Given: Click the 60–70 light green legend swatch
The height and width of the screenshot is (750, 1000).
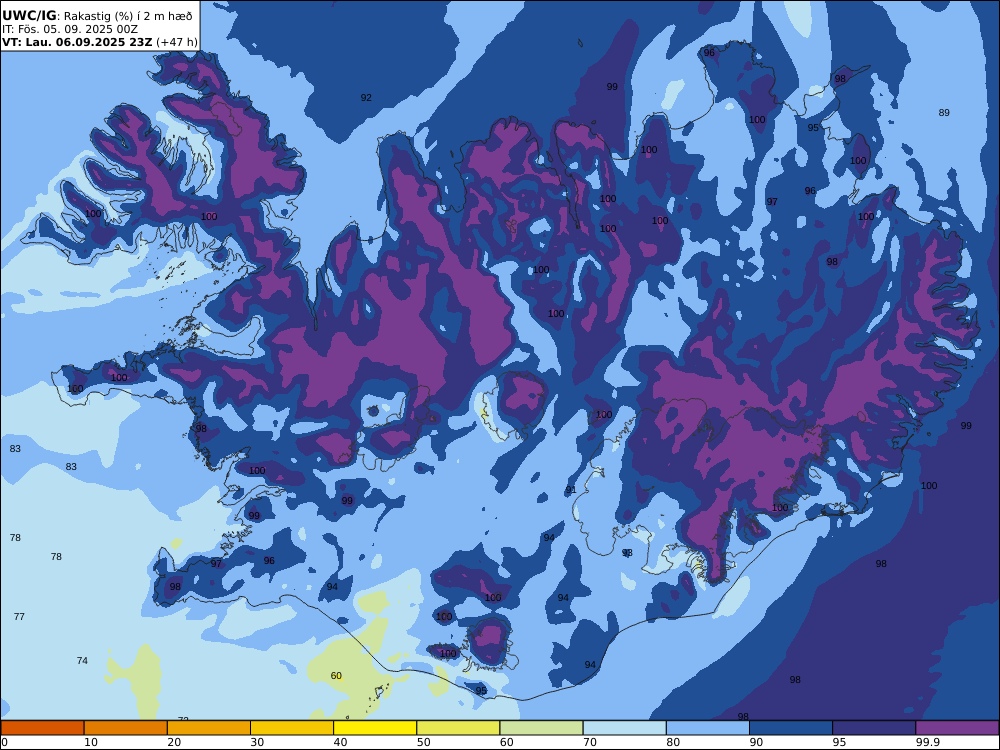Looking at the screenshot, I should click(x=541, y=728).
